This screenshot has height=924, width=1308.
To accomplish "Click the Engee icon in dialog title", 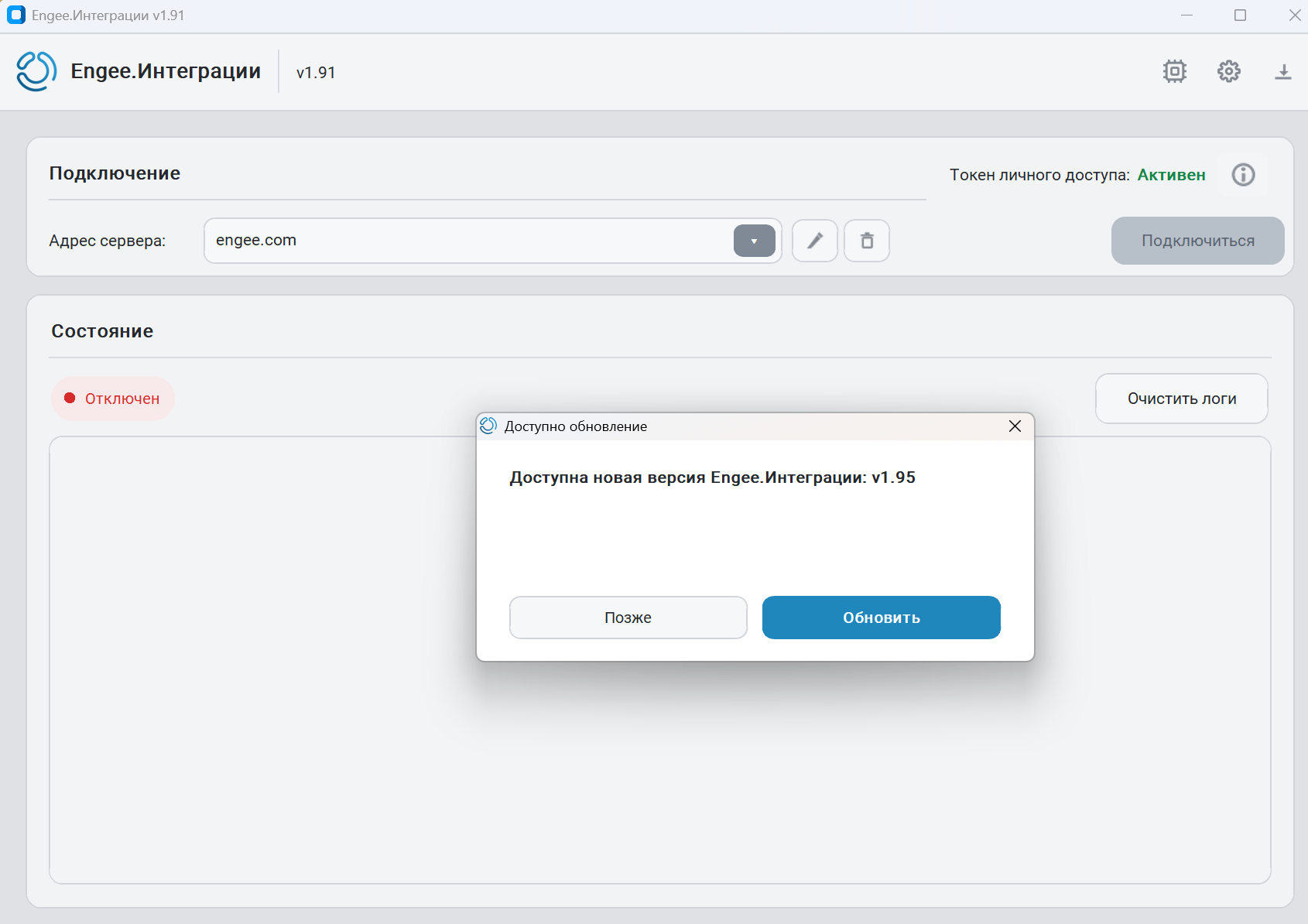I will 488,426.
